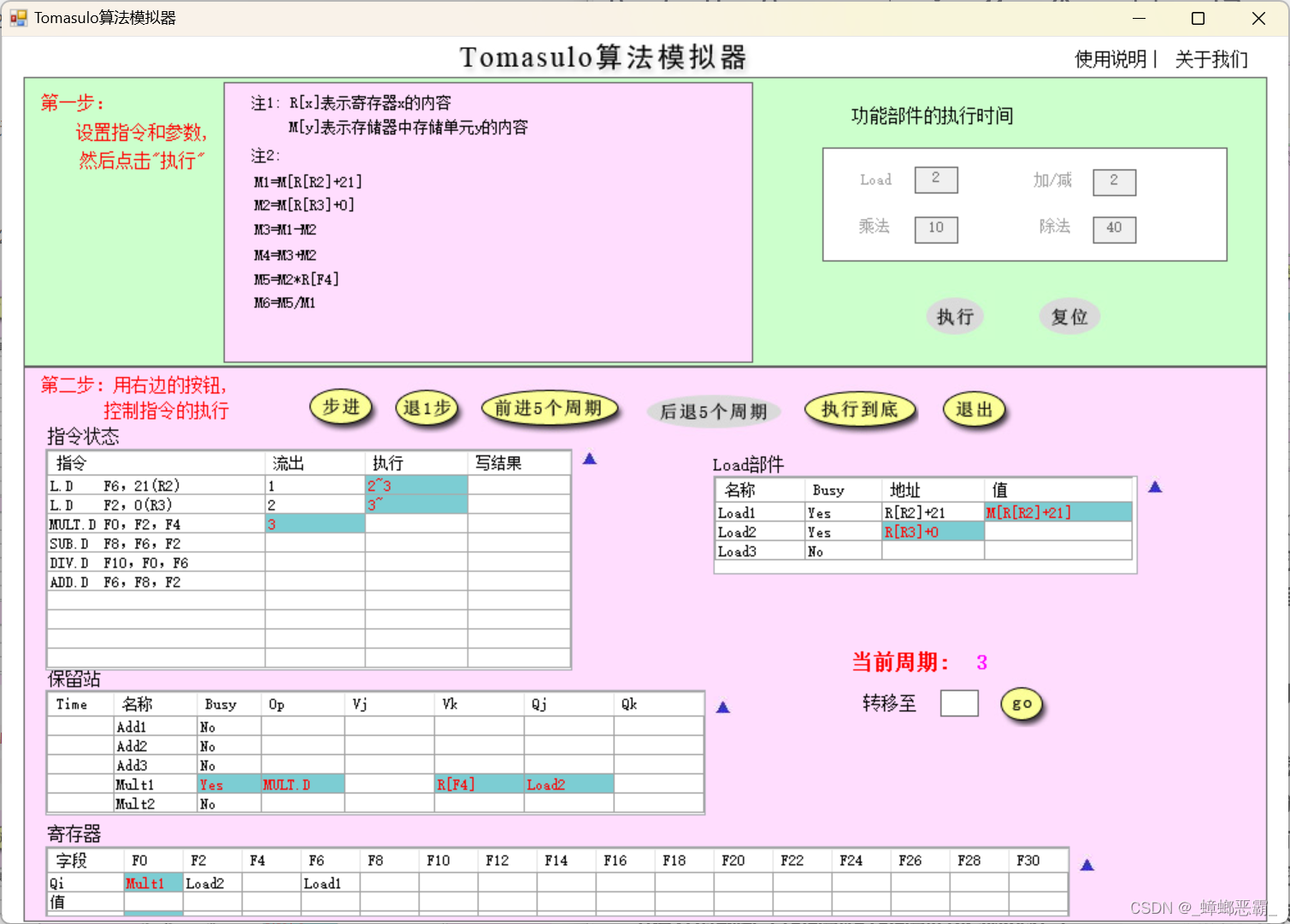This screenshot has width=1290, height=924.
Task: Maximize the simulator window
Action: [x=1198, y=18]
